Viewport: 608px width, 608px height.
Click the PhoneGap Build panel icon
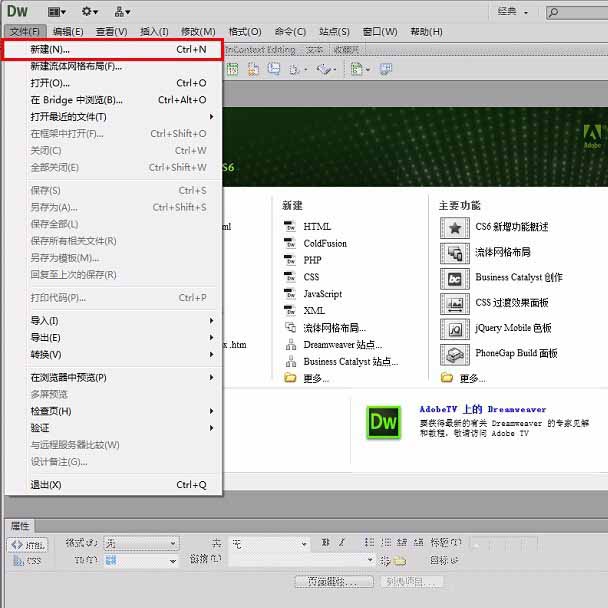point(455,354)
